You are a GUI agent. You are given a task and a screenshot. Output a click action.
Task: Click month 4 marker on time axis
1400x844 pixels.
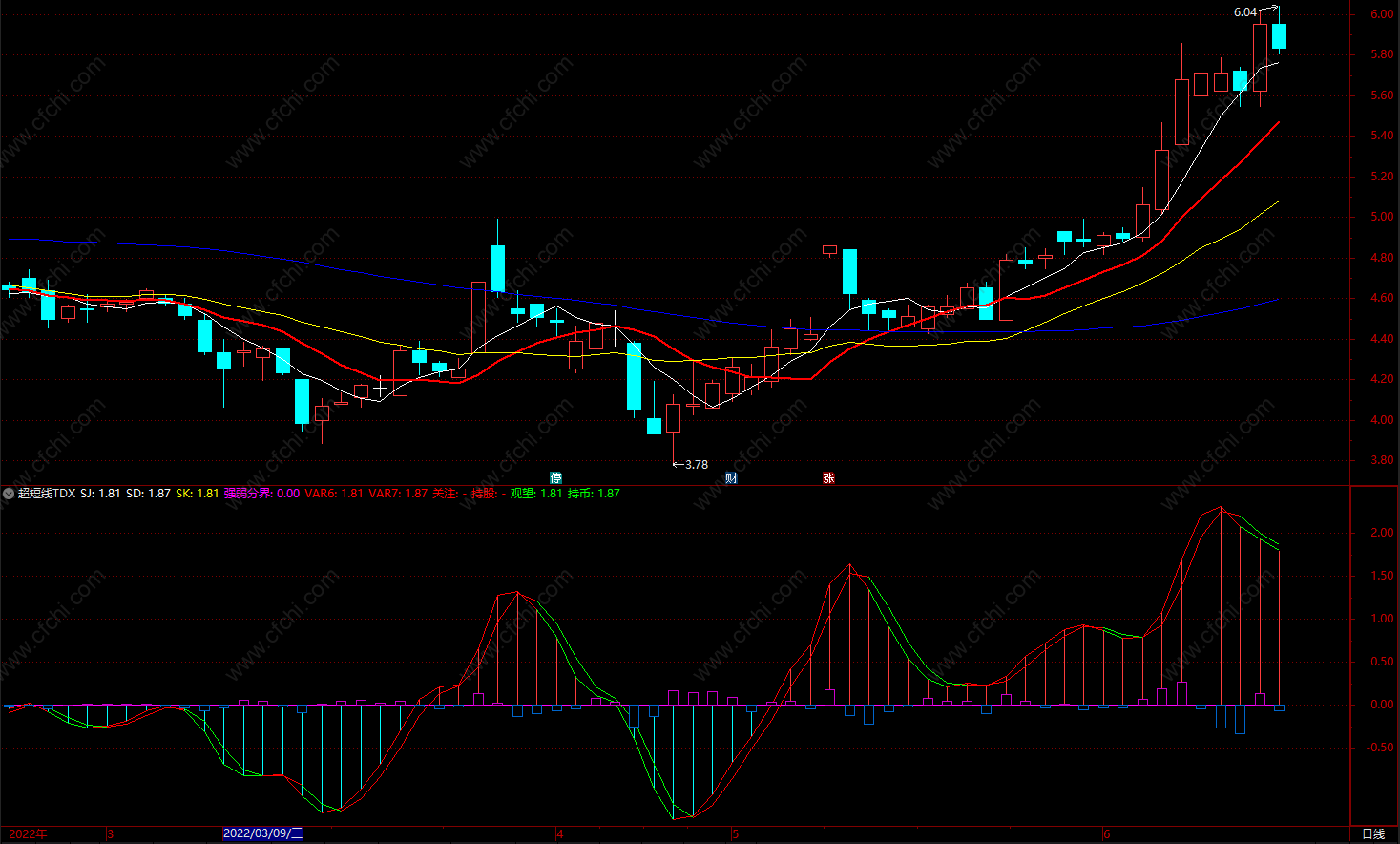pos(560,833)
